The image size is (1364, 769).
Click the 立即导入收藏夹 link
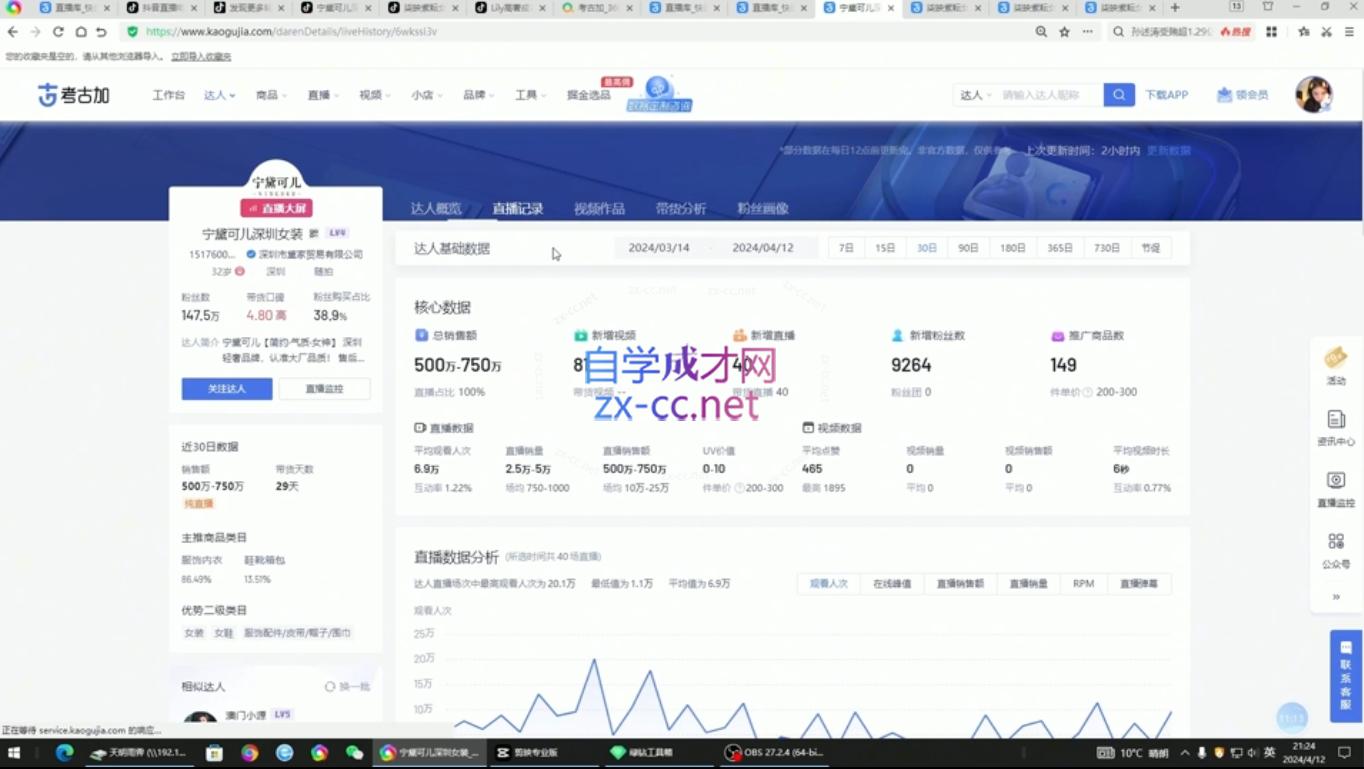pyautogui.click(x=200, y=57)
